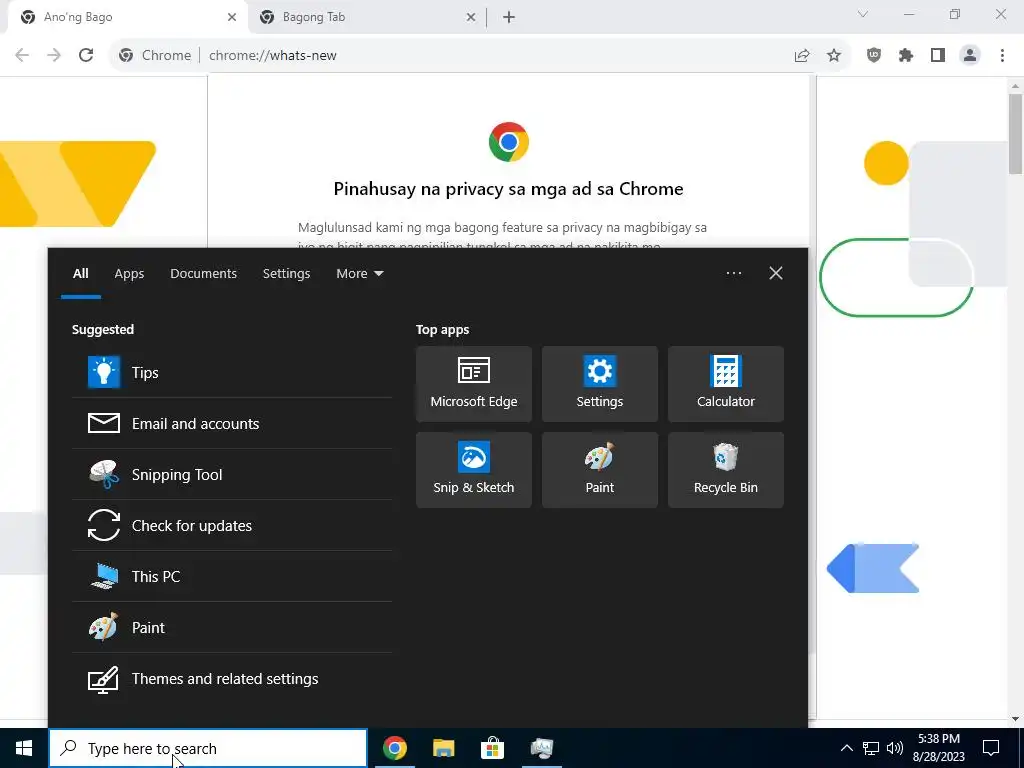The width and height of the screenshot is (1024, 768).
Task: Launch Snip & Sketch tile
Action: (473, 470)
